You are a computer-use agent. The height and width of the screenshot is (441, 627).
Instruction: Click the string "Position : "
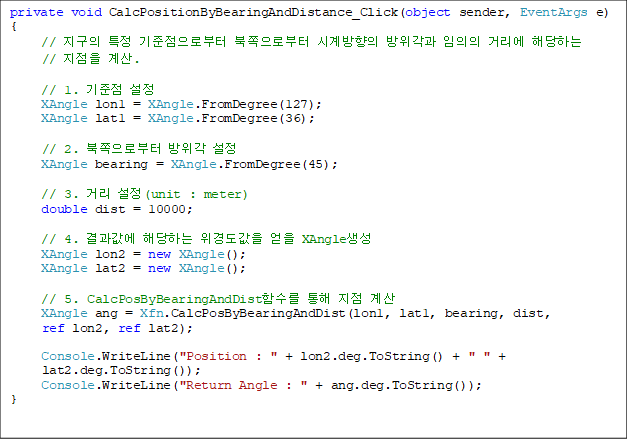tap(228, 356)
